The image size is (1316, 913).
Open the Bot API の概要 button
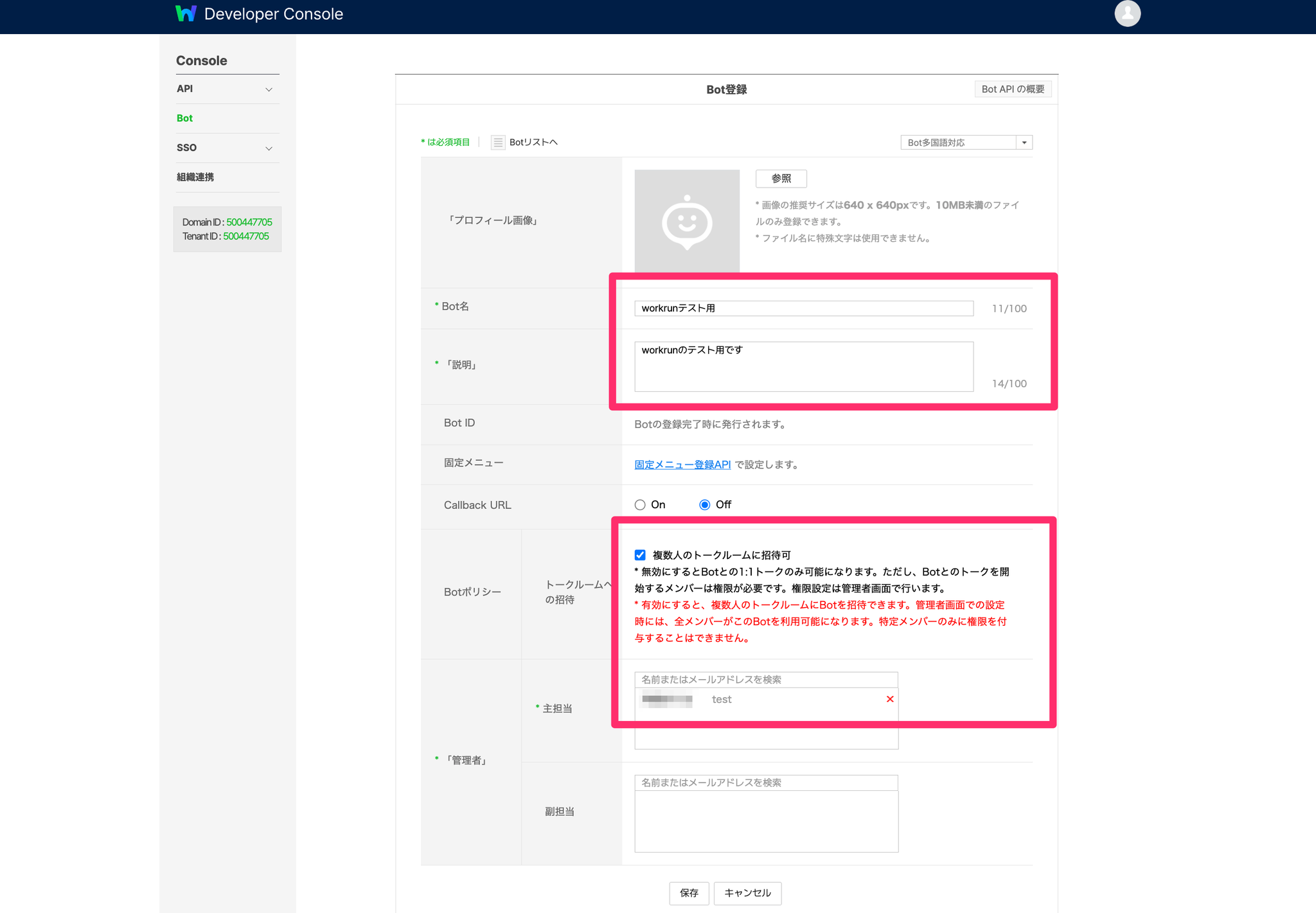pos(1013,89)
